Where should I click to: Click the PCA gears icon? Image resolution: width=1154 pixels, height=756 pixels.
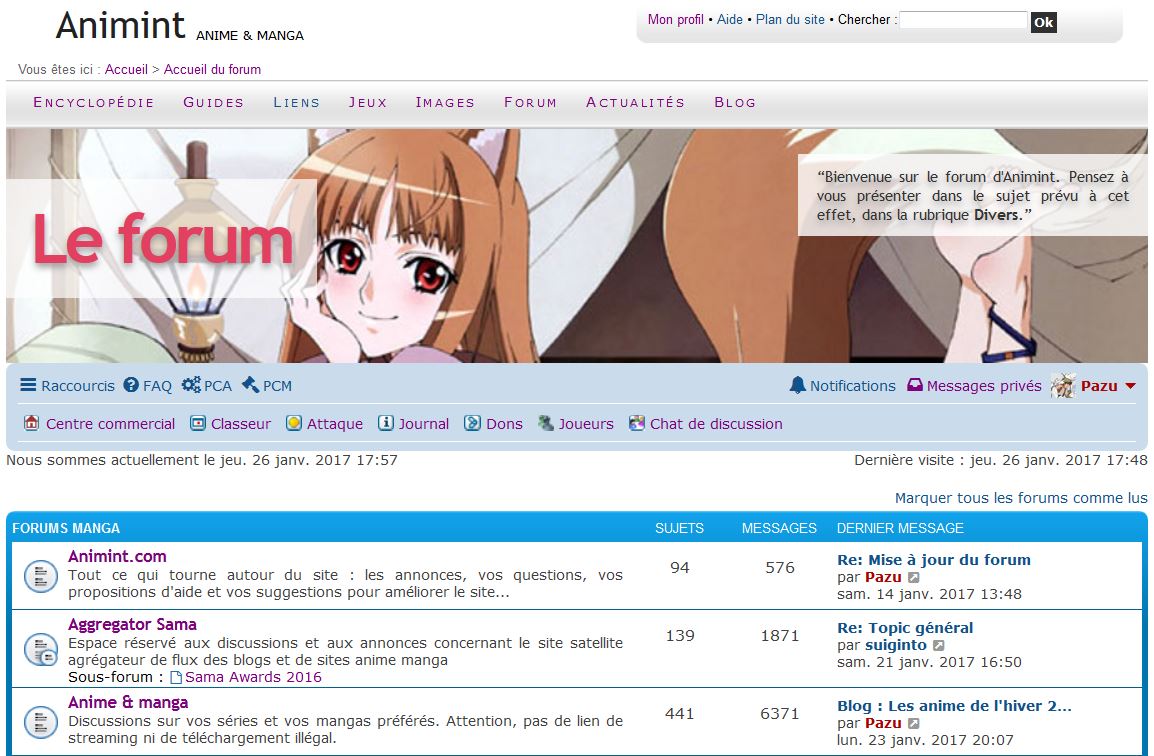pyautogui.click(x=191, y=385)
